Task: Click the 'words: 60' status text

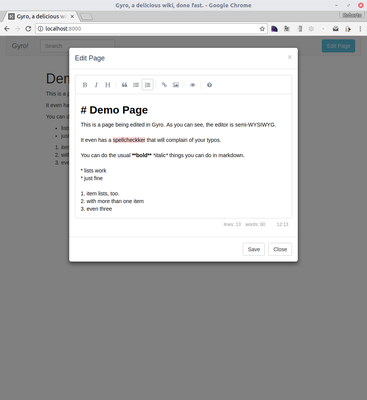Action: (x=255, y=224)
